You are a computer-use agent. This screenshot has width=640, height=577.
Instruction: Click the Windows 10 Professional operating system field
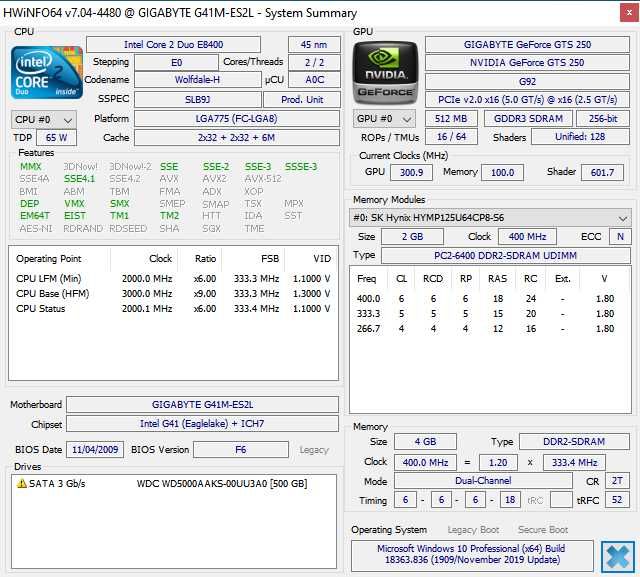coord(472,555)
